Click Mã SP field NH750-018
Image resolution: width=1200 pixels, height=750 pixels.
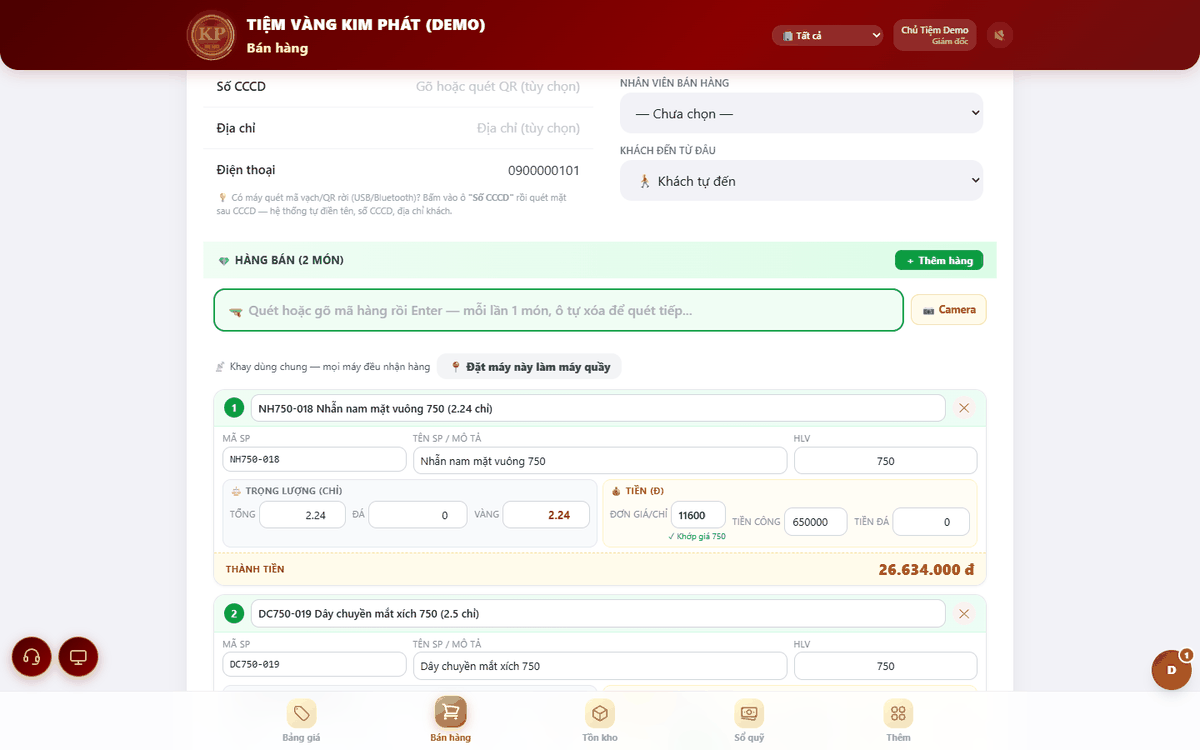tap(314, 460)
